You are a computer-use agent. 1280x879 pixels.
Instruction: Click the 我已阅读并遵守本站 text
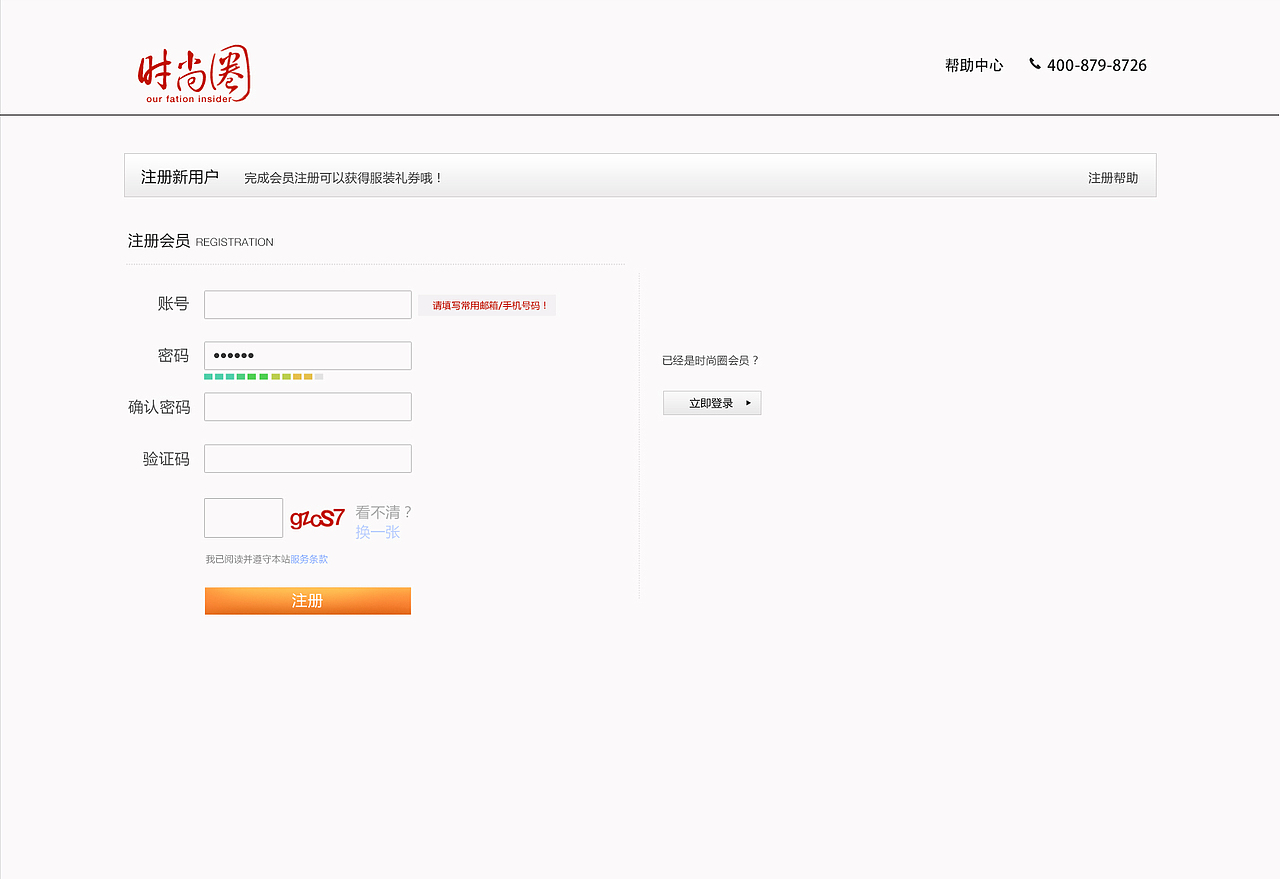coord(248,560)
